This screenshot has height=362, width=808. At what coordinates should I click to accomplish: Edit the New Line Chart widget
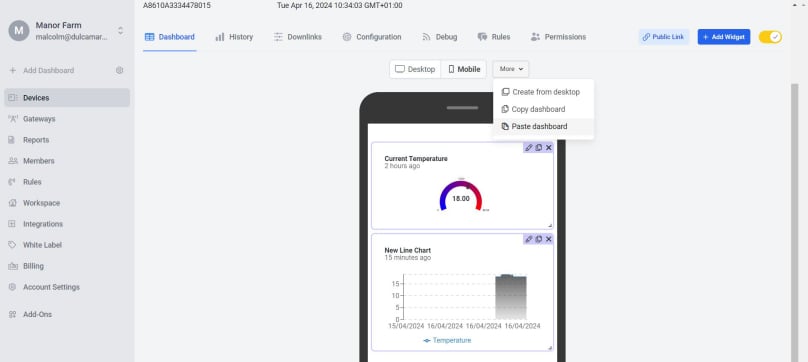tap(529, 239)
